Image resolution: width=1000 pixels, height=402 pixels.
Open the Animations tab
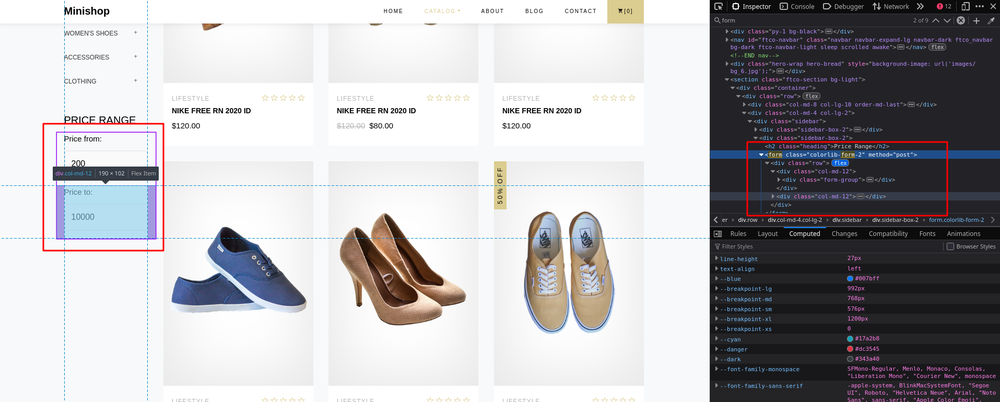(x=964, y=234)
